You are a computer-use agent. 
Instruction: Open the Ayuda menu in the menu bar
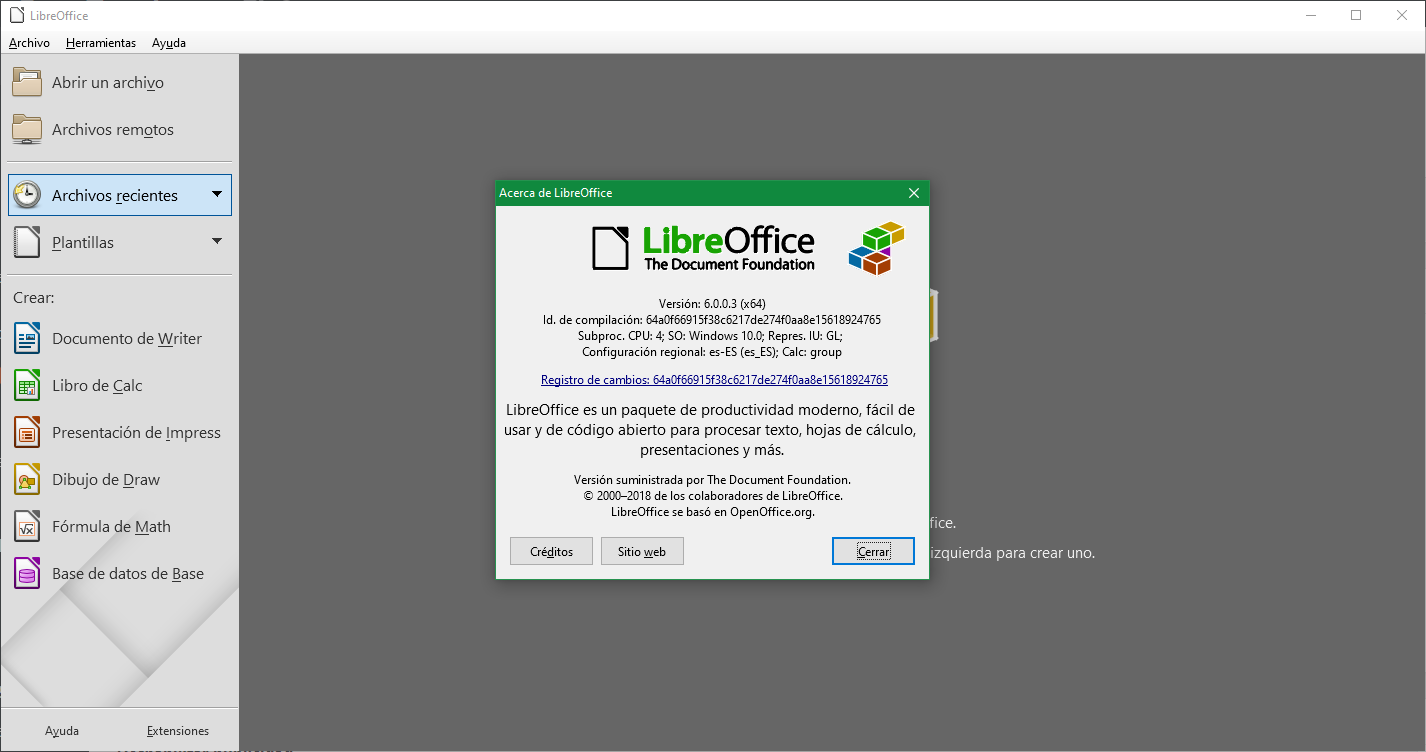(169, 43)
